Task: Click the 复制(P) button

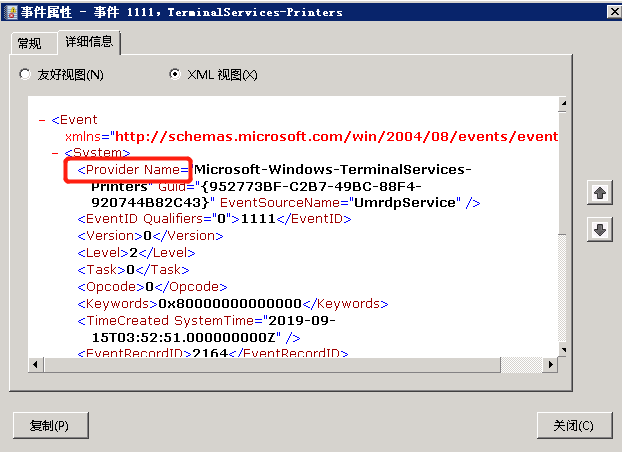Action: (50, 425)
